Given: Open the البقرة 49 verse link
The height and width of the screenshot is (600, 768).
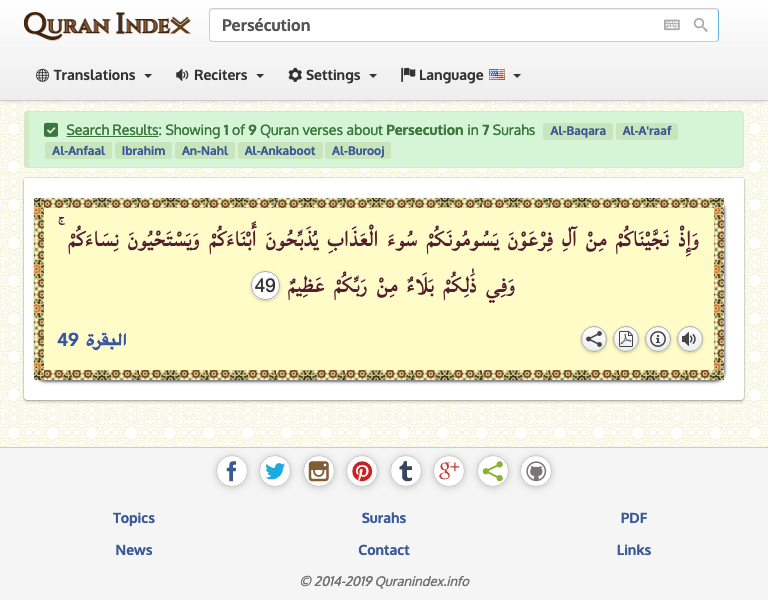Looking at the screenshot, I should point(92,339).
